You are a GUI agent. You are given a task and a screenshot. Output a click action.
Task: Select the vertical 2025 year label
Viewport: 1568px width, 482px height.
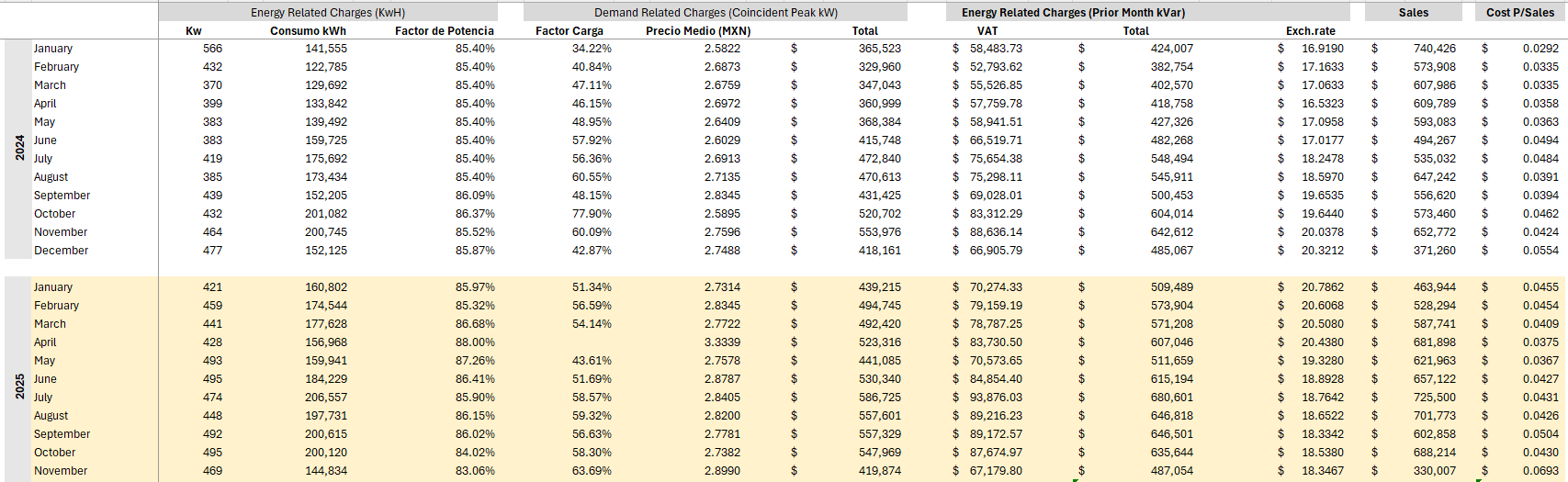(19, 387)
